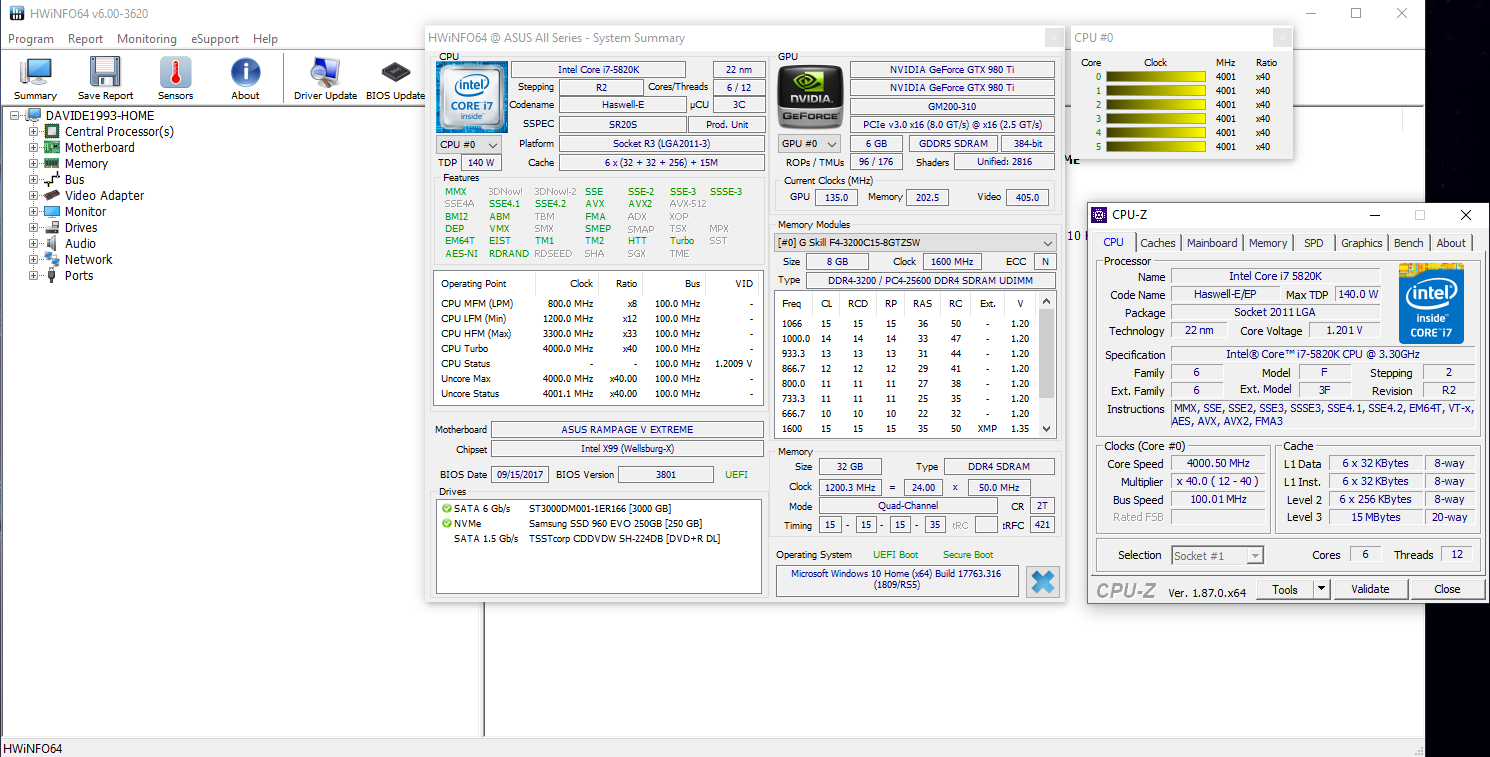This screenshot has width=1490, height=757.
Task: Open the Report menu
Action: [x=85, y=39]
